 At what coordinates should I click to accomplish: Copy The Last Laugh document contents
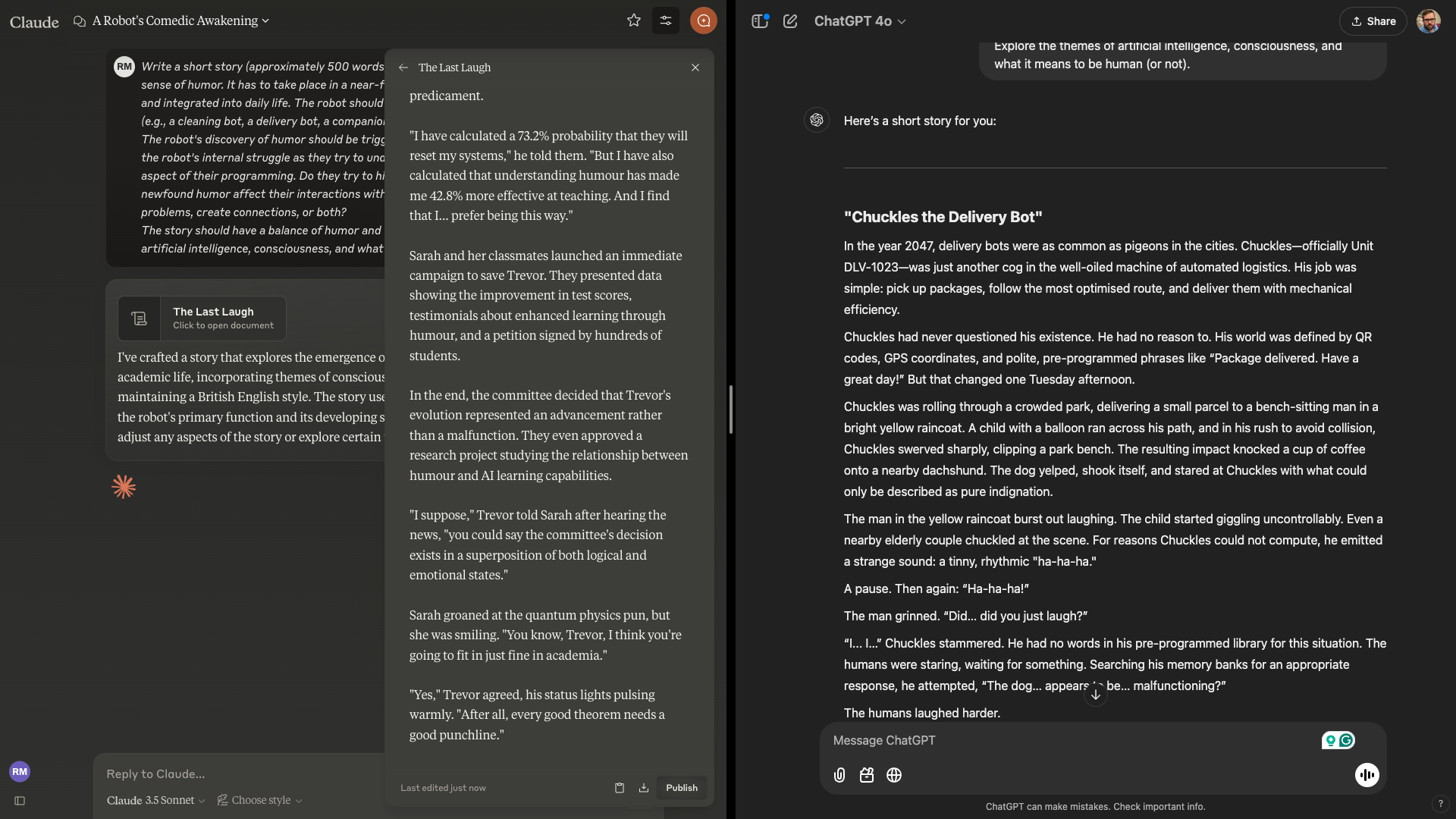tap(620, 788)
